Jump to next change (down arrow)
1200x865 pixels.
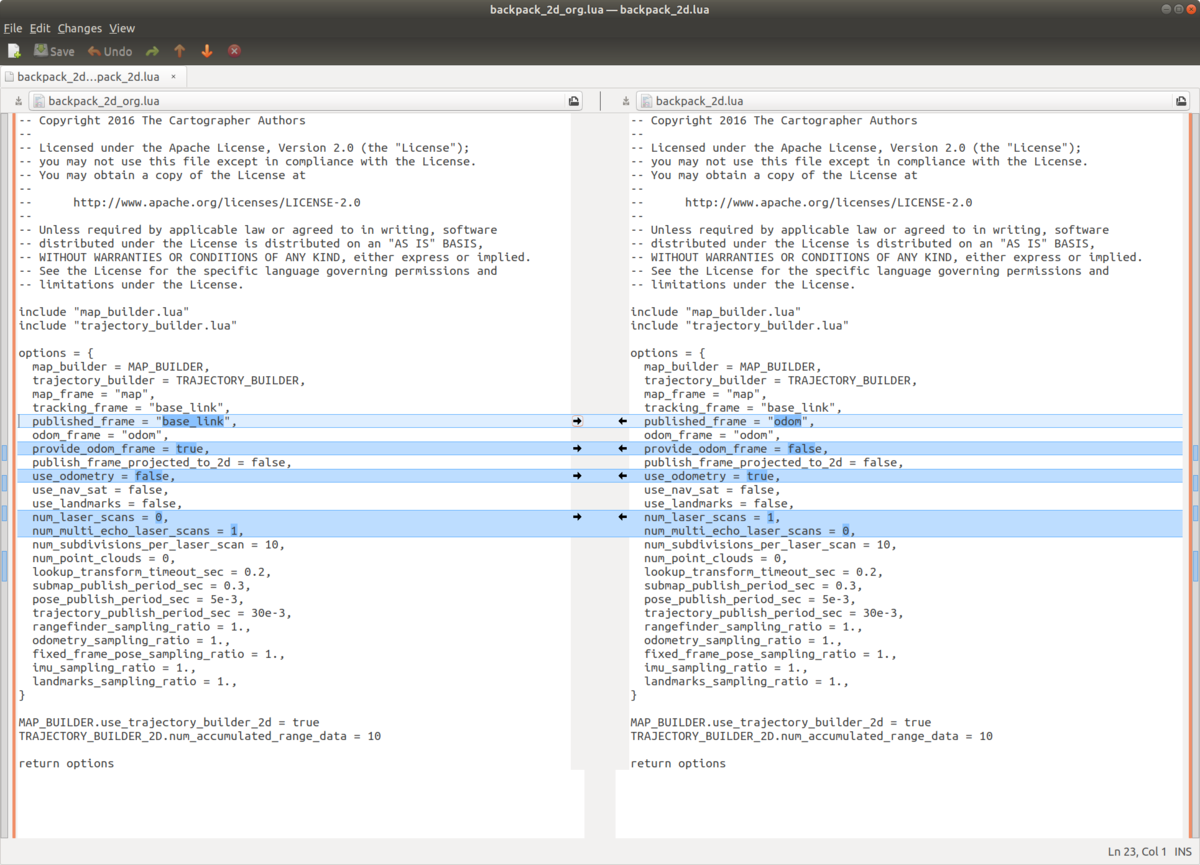(x=207, y=50)
